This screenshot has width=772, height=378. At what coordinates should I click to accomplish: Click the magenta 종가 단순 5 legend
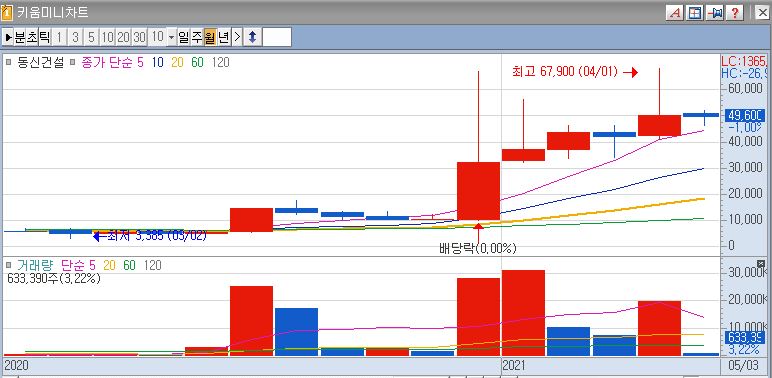pos(113,63)
